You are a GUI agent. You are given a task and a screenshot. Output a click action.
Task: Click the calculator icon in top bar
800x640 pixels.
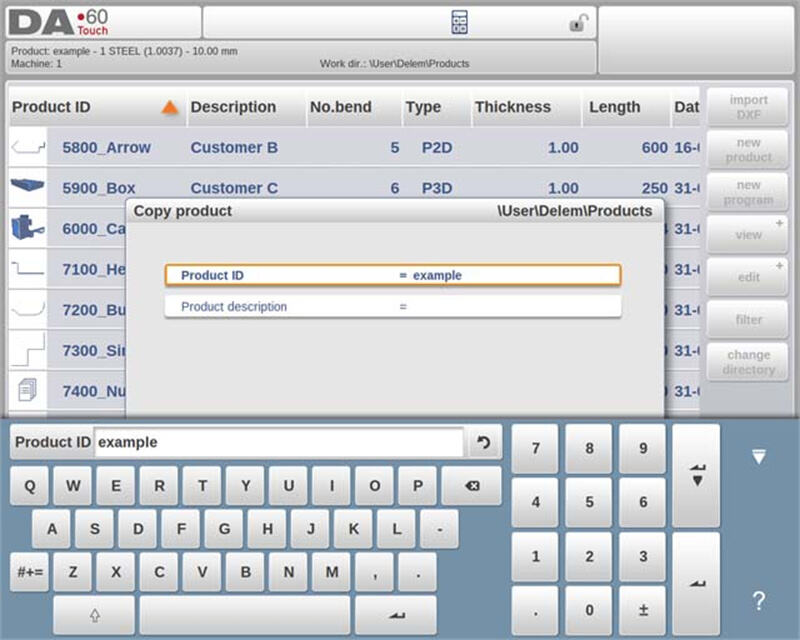(460, 22)
